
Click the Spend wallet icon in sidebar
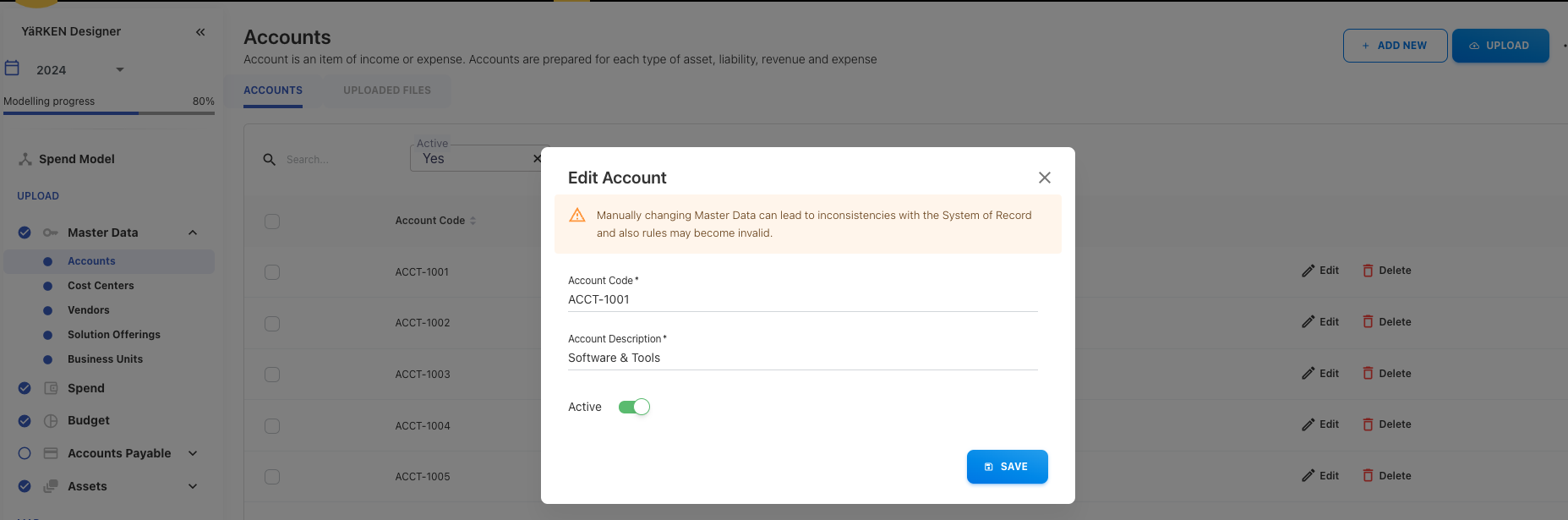click(51, 388)
